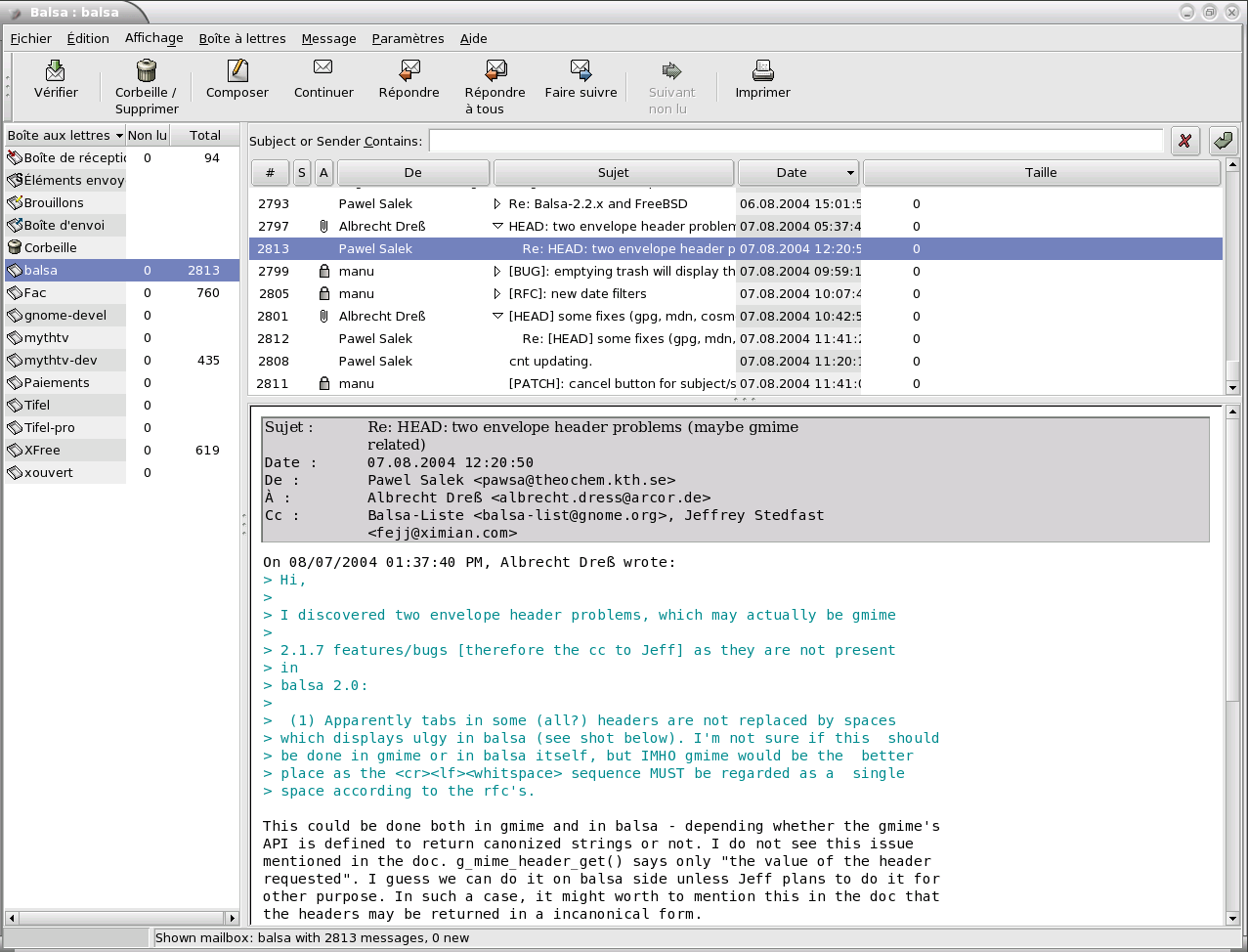Open the Affichage menu
Screen dimensions: 1248x952
[x=154, y=38]
